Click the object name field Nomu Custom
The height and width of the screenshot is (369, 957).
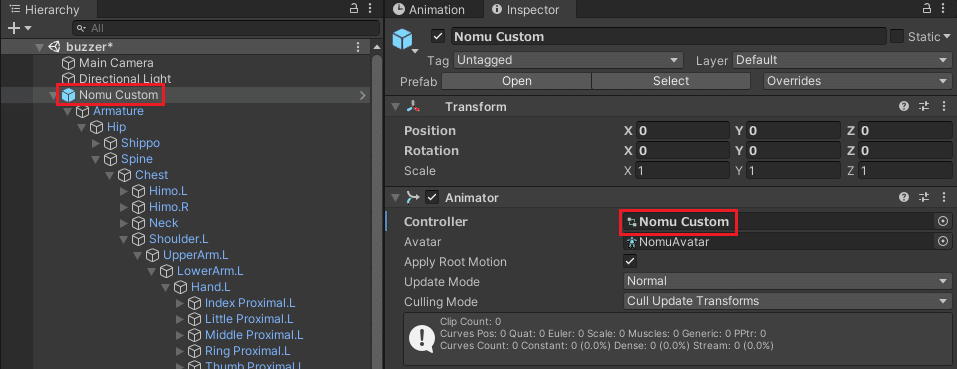click(x=668, y=37)
